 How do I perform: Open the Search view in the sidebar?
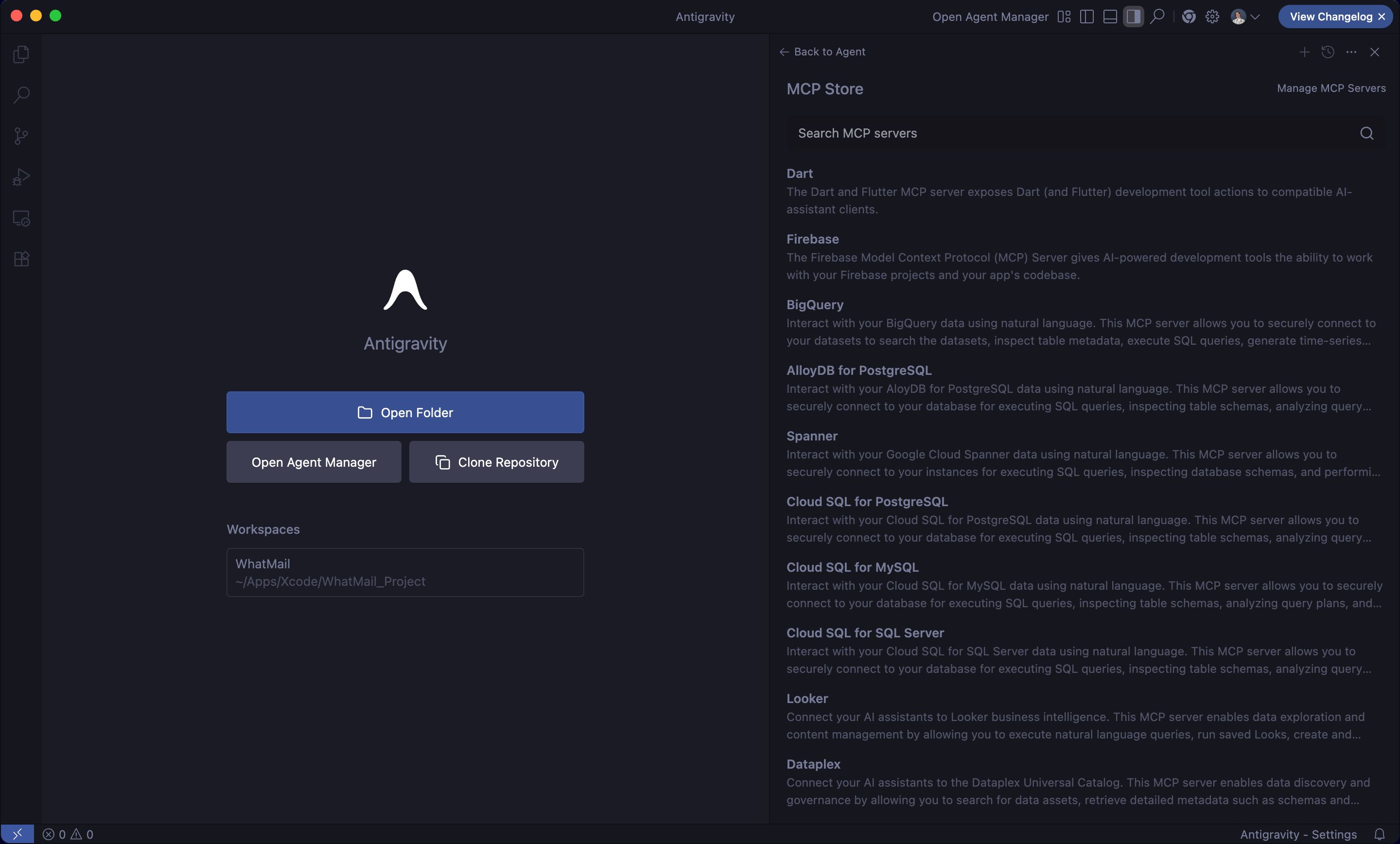[21, 95]
